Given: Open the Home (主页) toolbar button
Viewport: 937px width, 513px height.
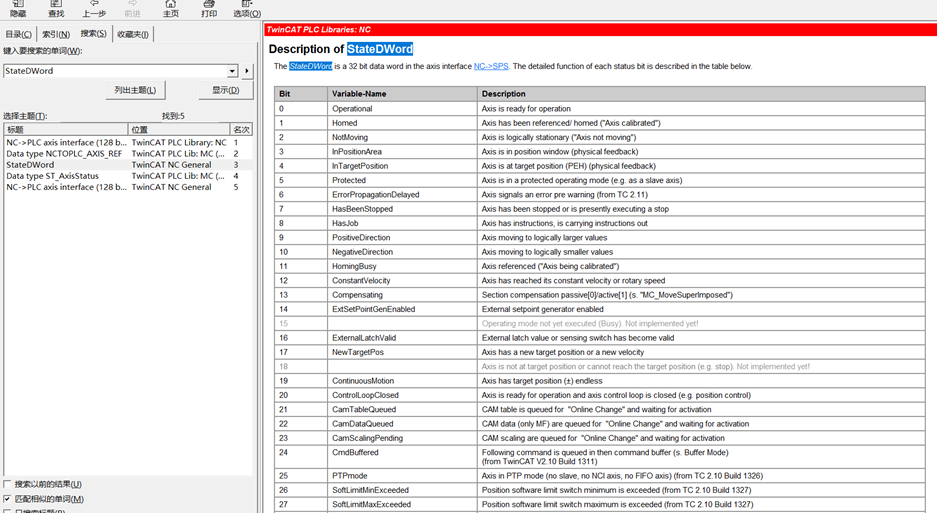Looking at the screenshot, I should pyautogui.click(x=170, y=9).
